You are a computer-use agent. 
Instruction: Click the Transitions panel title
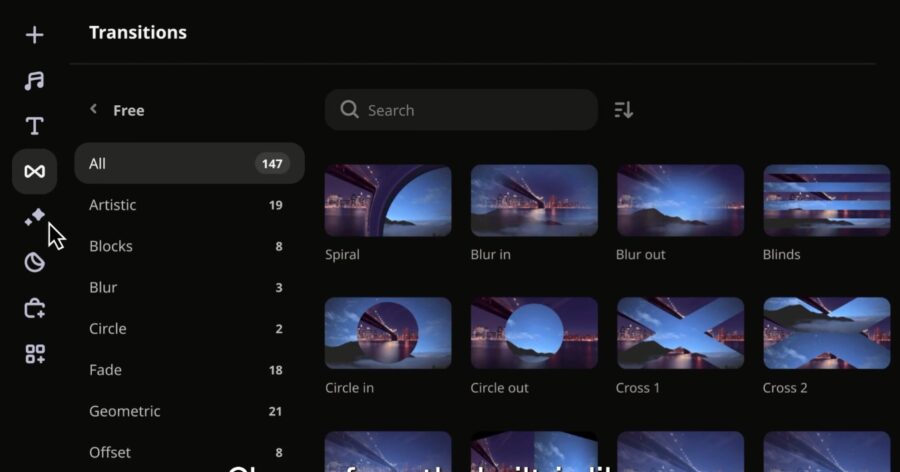click(138, 32)
